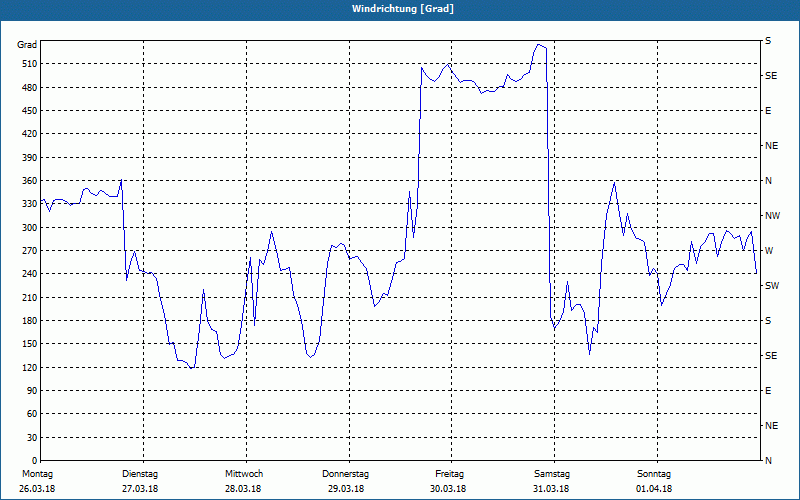Pick the 270 value on the degree axis

click(x=29, y=251)
